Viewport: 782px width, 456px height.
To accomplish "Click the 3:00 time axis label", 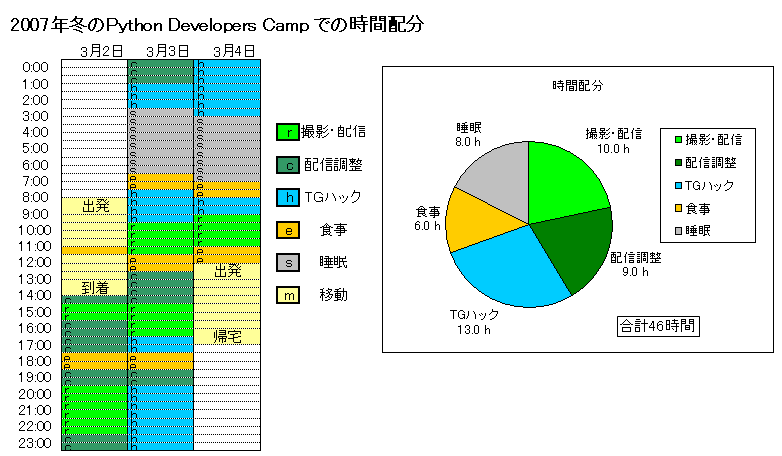I will [x=35, y=116].
